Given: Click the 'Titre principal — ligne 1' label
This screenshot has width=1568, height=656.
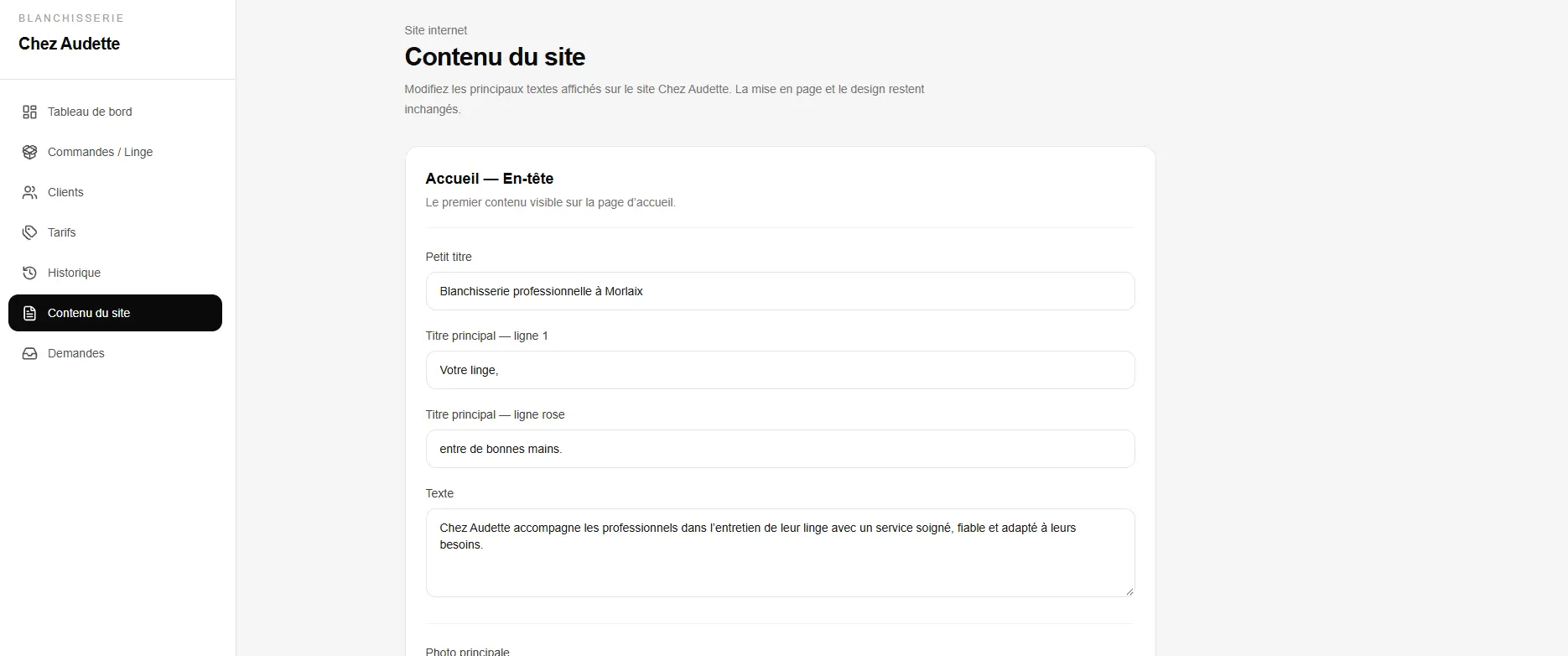Looking at the screenshot, I should tap(486, 336).
